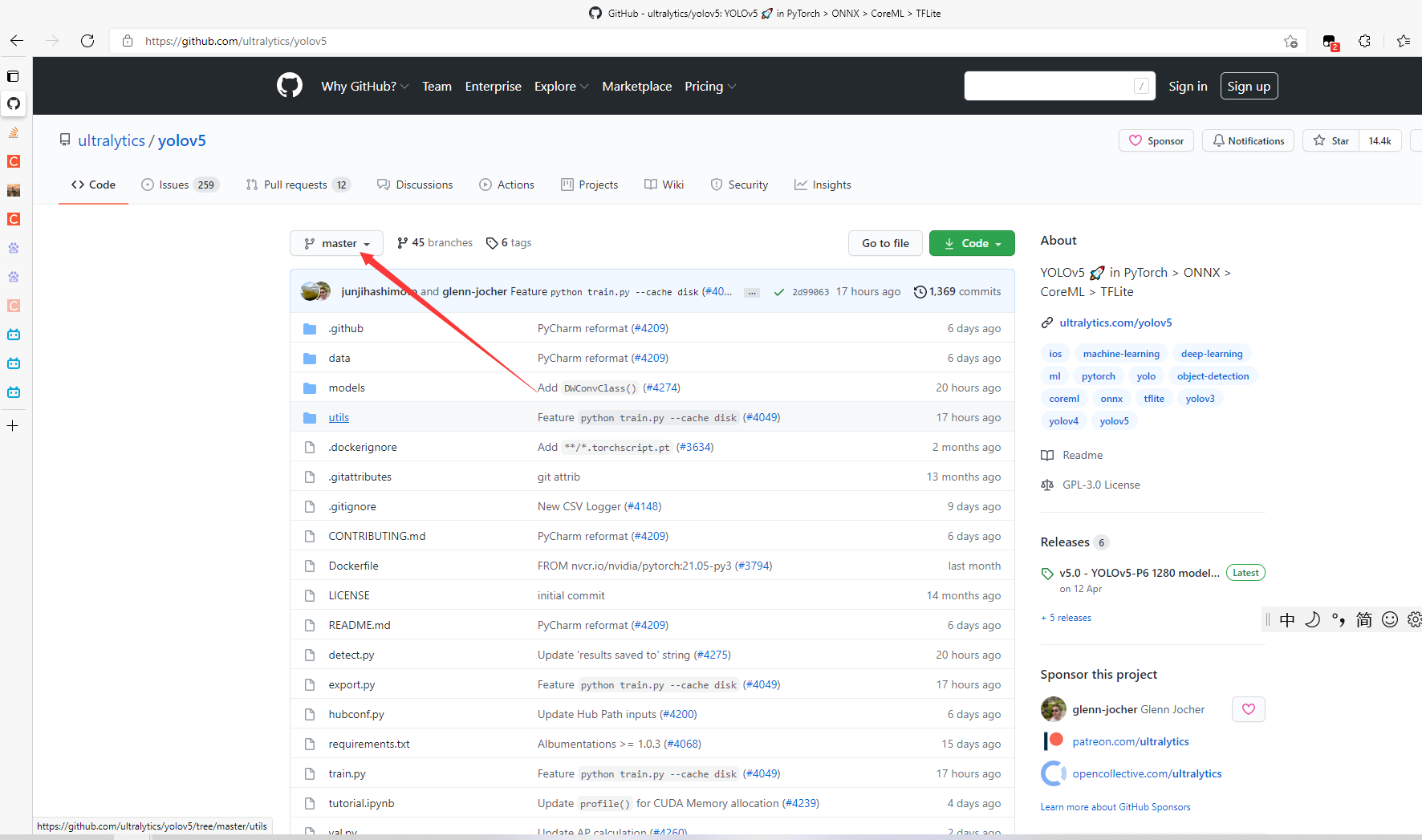Open the ultralytics owner link
The width and height of the screenshot is (1422, 840).
[x=112, y=140]
